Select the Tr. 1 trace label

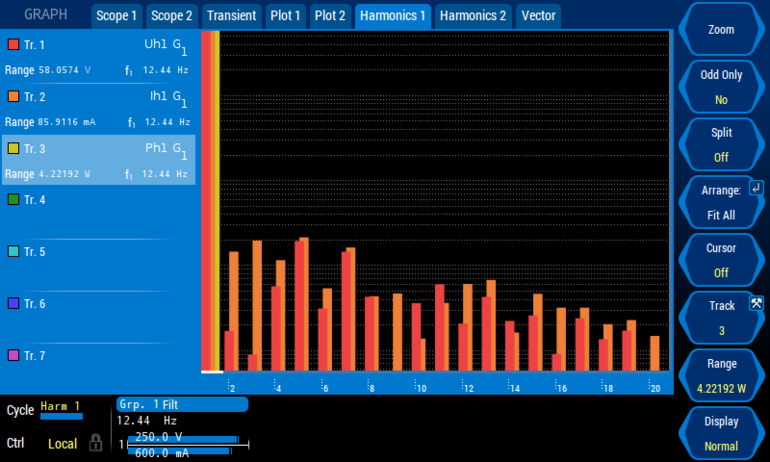34,45
